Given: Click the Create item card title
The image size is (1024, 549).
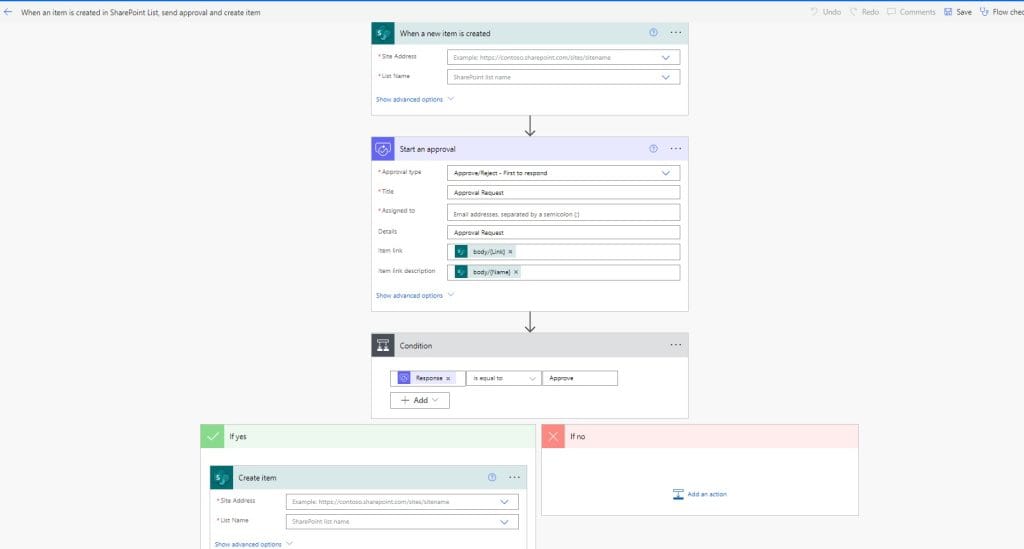Looking at the screenshot, I should [257, 478].
